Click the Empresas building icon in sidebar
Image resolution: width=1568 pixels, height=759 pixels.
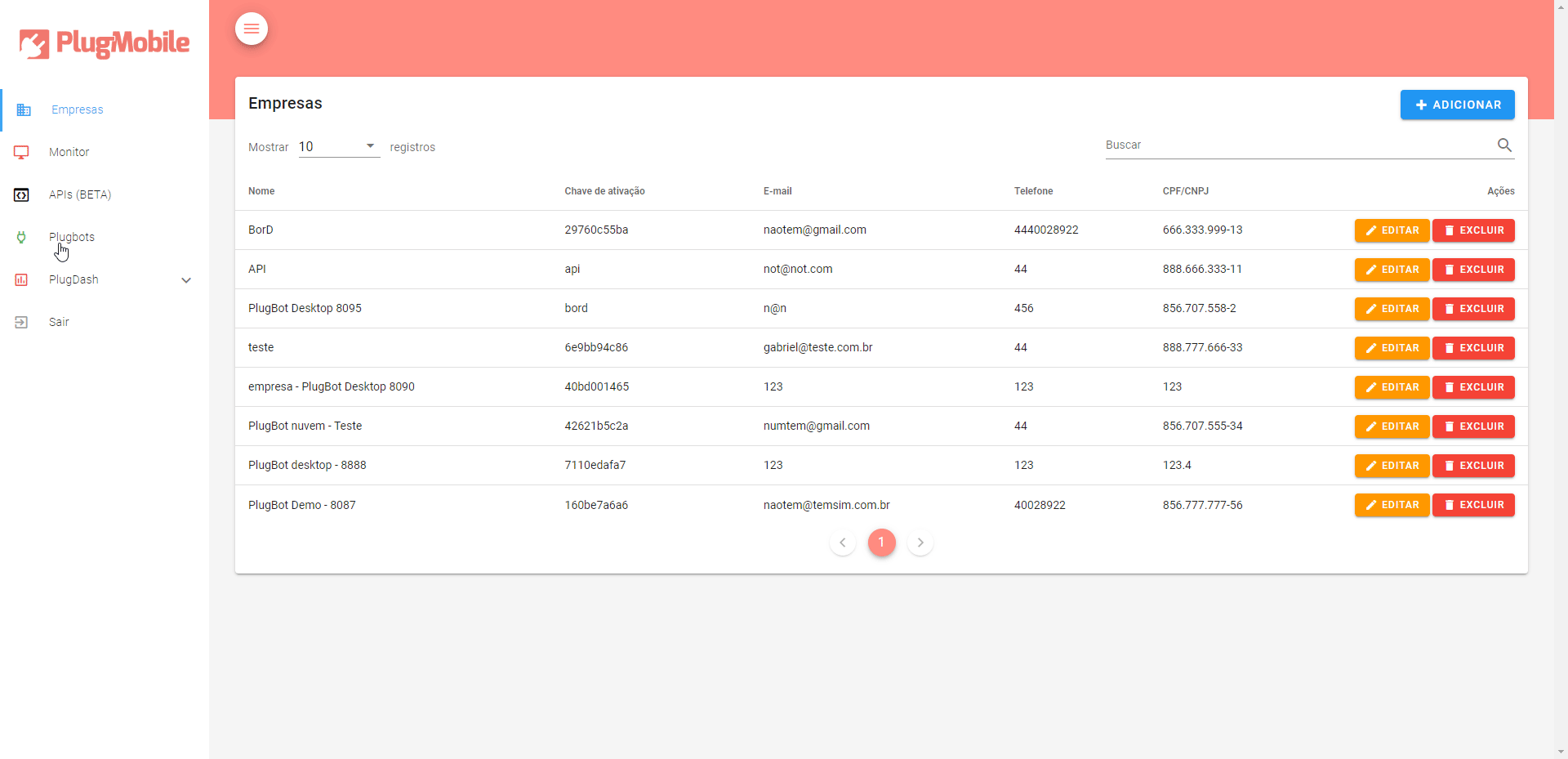(24, 109)
